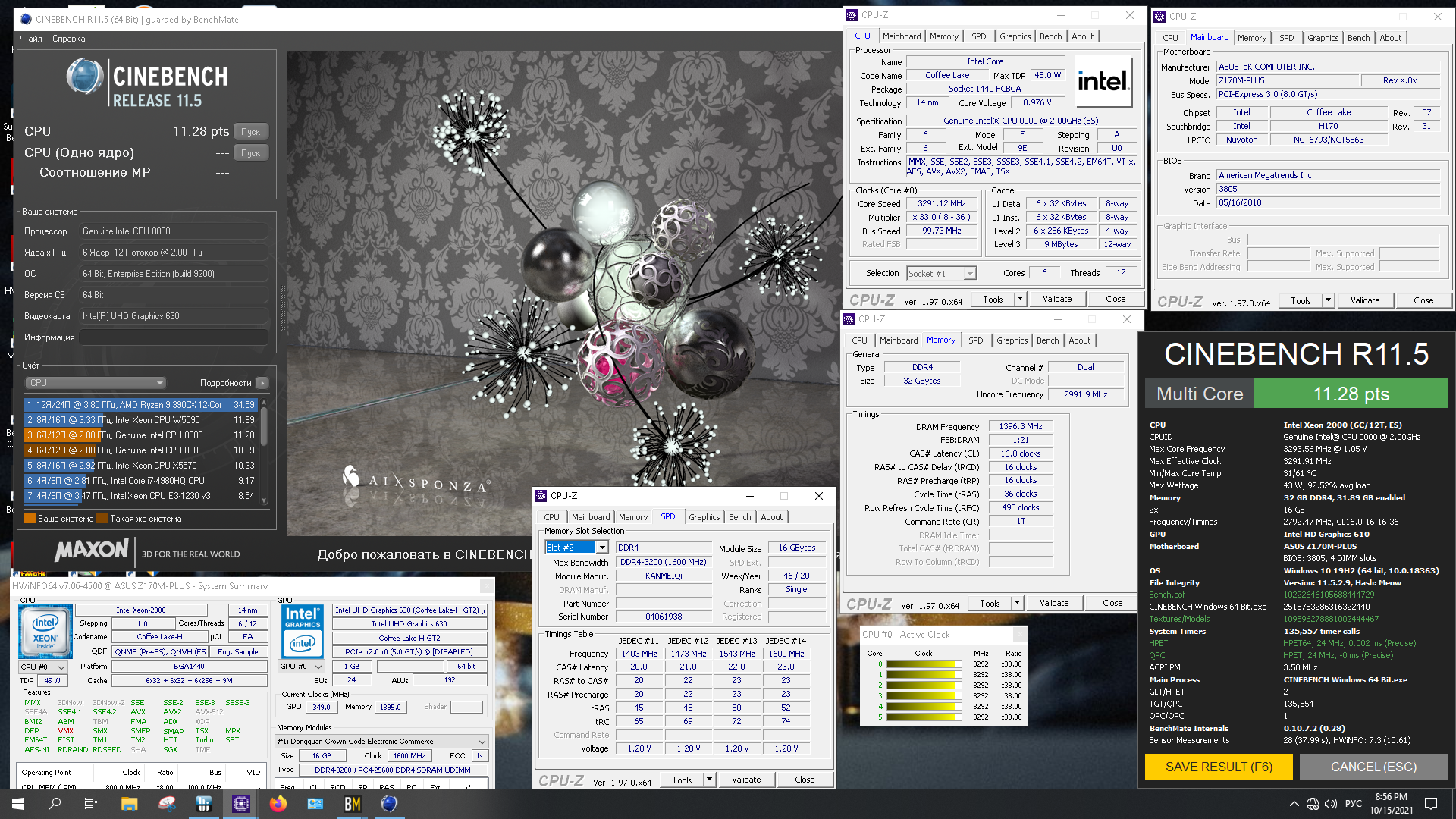Click Cinebench title bar app icon
Image resolution: width=1456 pixels, height=819 pixels.
pos(26,19)
